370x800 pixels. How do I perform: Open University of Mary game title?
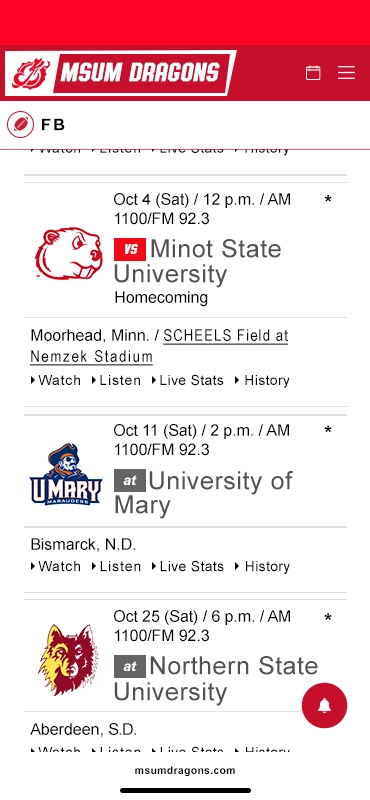204,493
